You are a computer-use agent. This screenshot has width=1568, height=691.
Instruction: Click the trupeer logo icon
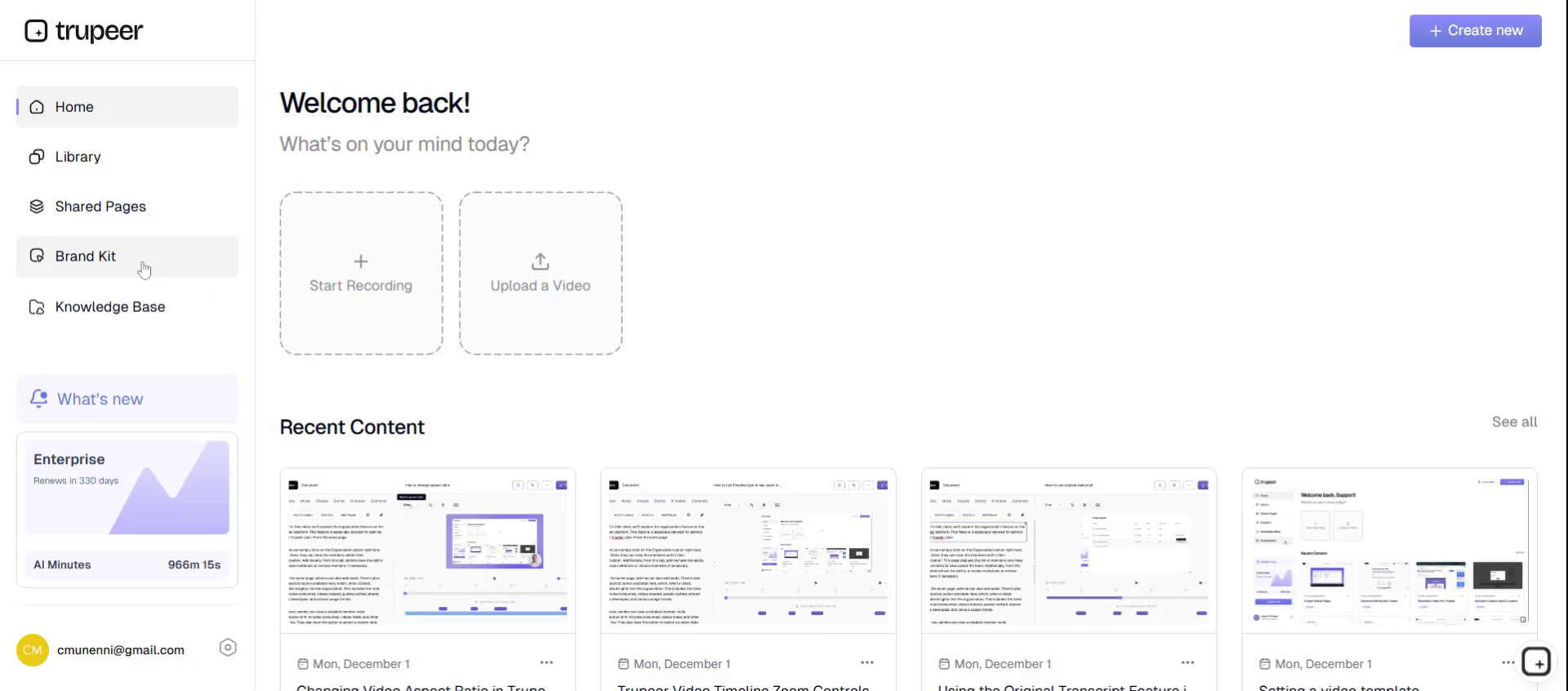click(36, 31)
